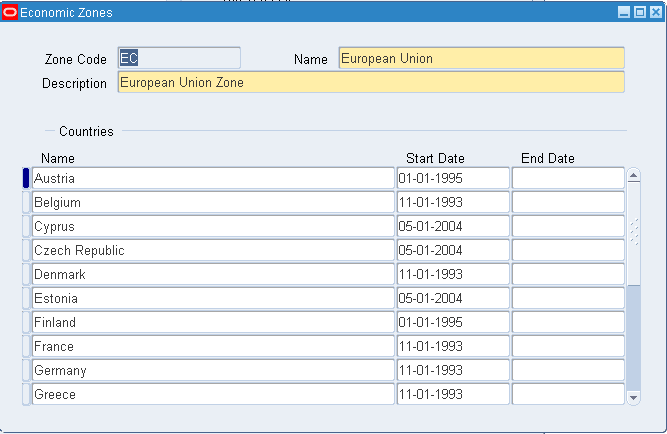
Task: Click the countries list scrollbar thumb
Action: click(633, 232)
